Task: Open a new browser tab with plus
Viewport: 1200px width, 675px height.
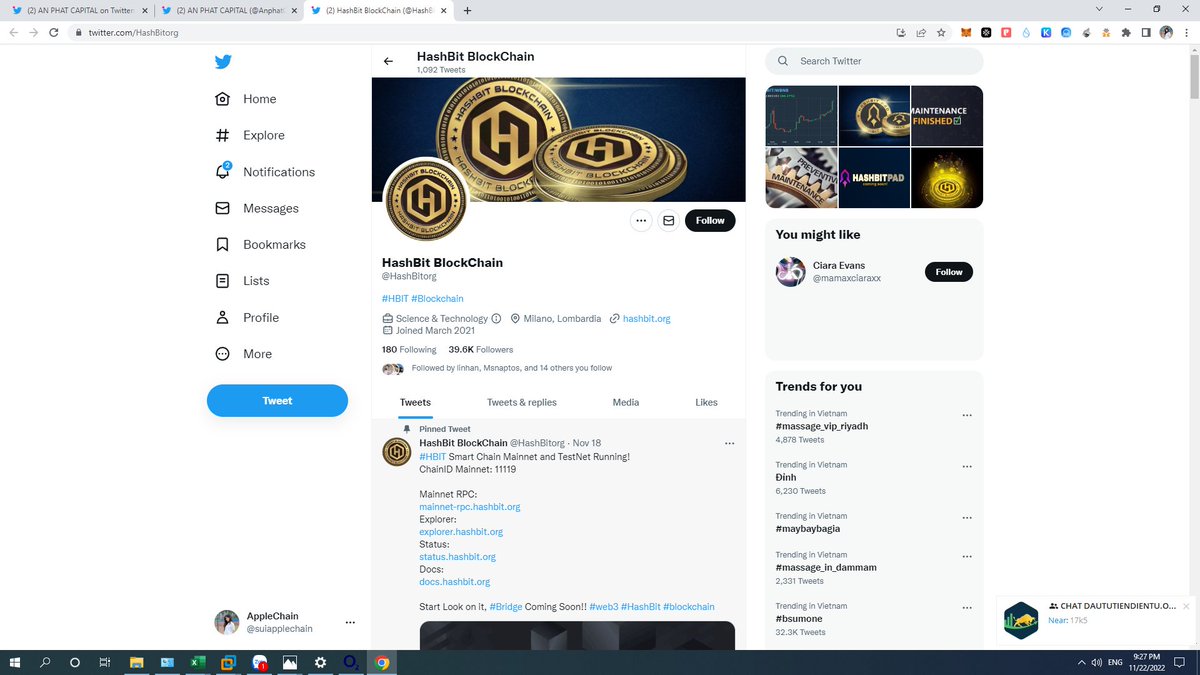Action: pyautogui.click(x=468, y=10)
